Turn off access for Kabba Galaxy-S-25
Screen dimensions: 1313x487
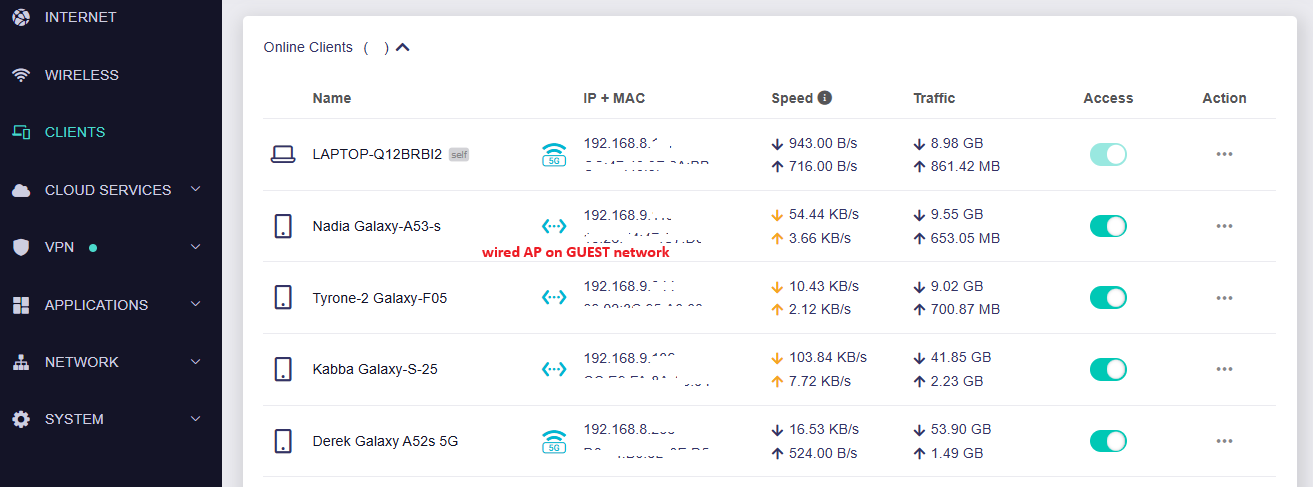pyautogui.click(x=1108, y=369)
